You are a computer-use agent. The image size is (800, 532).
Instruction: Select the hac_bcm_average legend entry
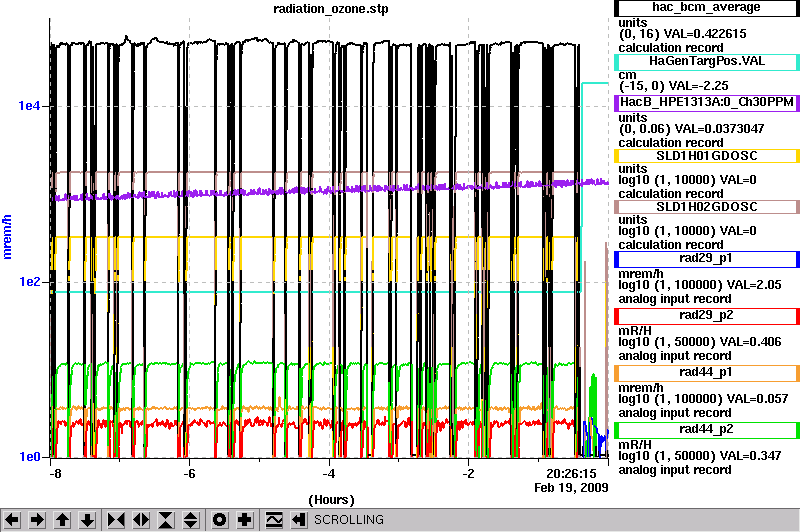[706, 8]
